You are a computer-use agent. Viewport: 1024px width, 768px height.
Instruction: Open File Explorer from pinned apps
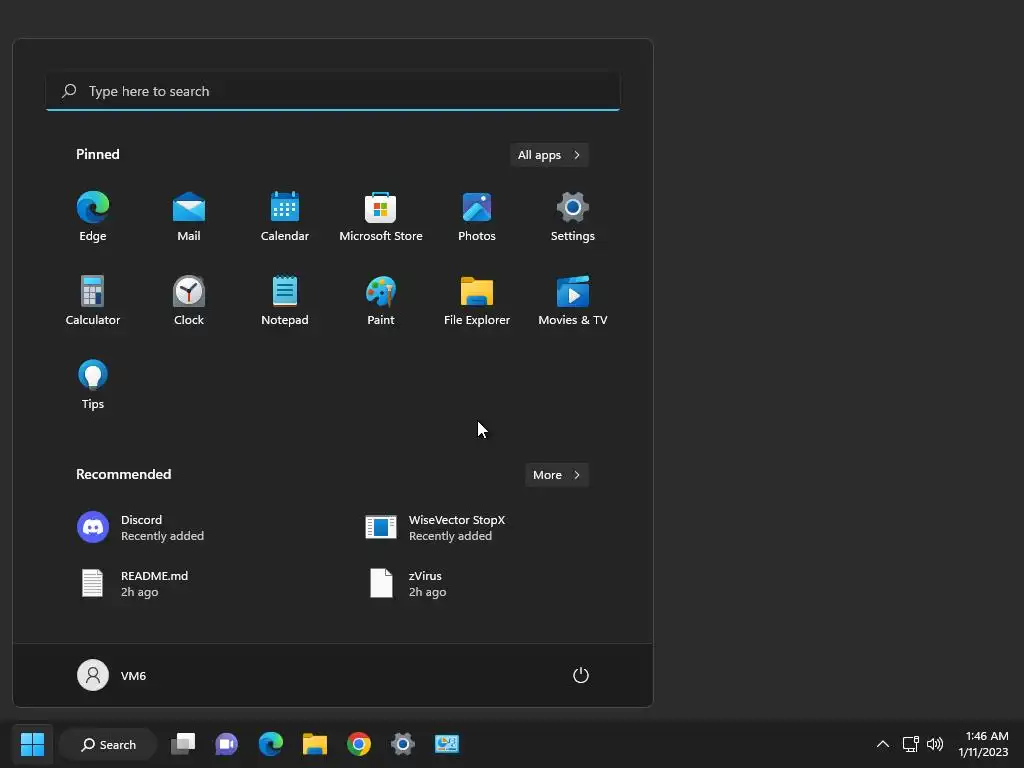coord(477,301)
